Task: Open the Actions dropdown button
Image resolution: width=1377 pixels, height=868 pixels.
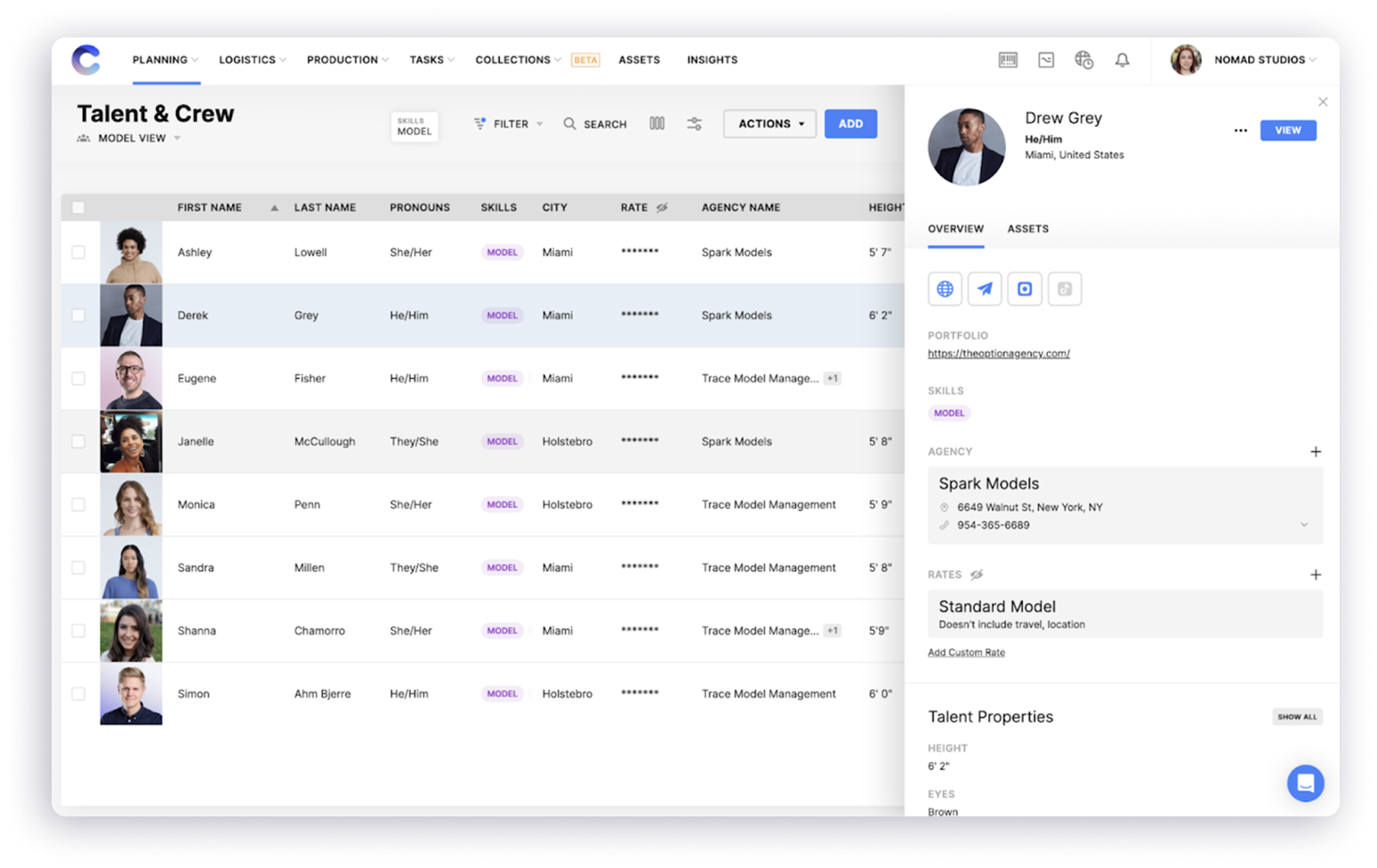Action: (x=769, y=124)
